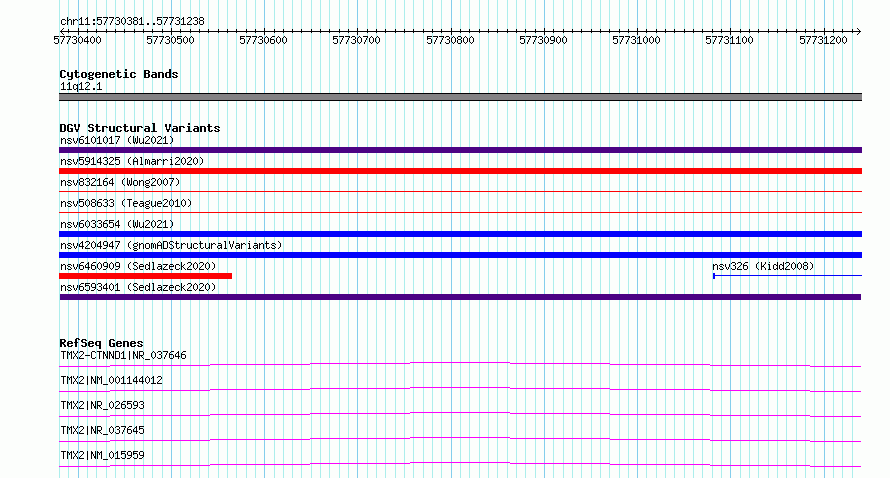
Task: Click the short red nsv6460909 bar
Action: tap(145, 276)
